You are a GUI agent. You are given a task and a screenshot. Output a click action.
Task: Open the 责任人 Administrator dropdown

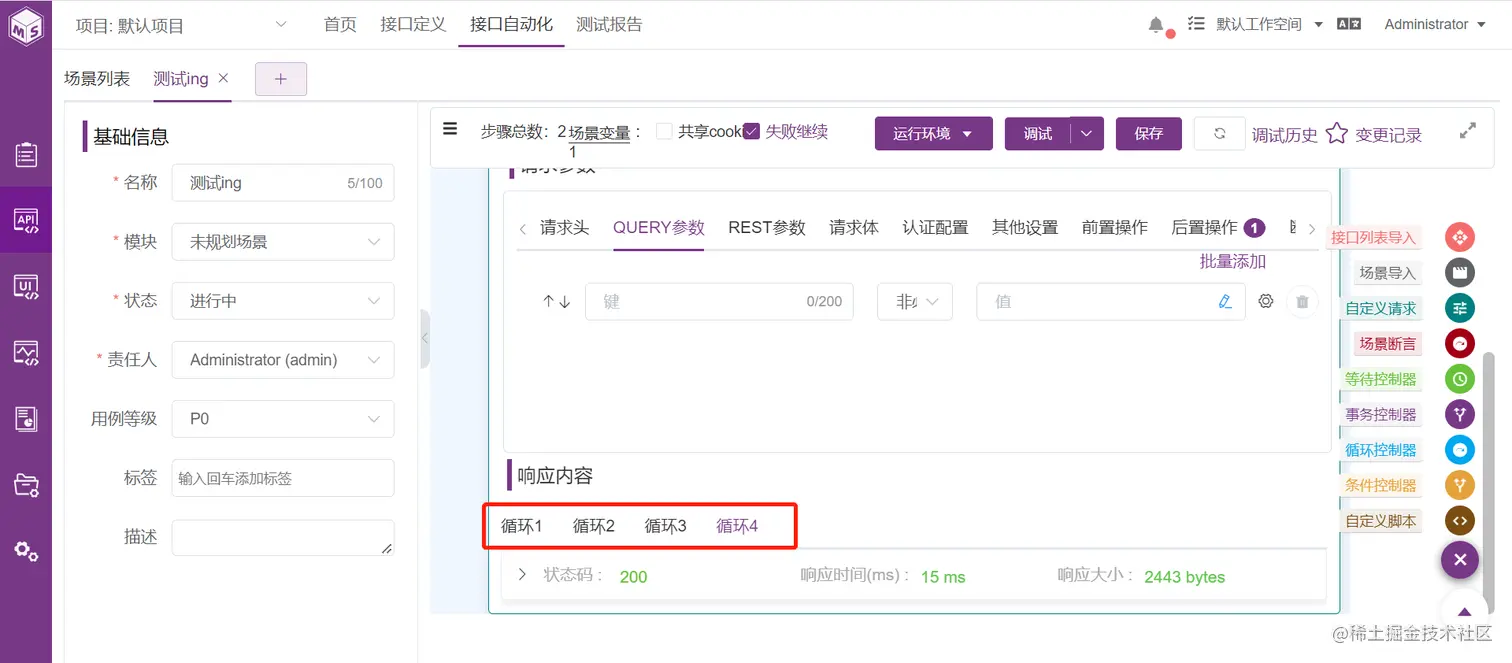[x=283, y=360]
